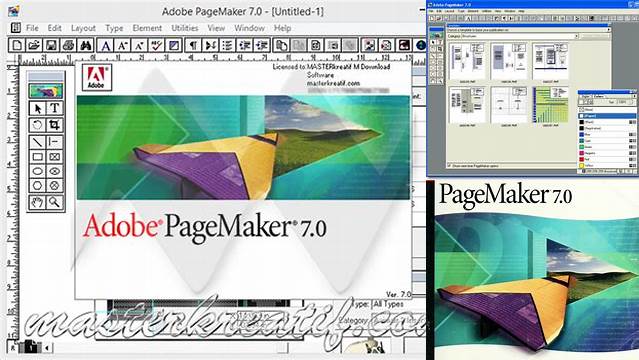Select the Pointer arrow tool

37,108
